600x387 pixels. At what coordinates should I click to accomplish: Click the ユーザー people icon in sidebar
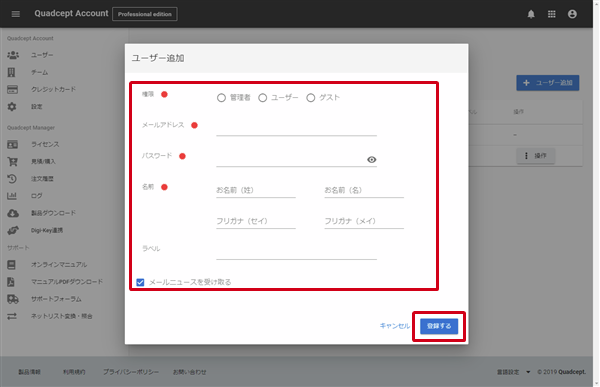click(13, 55)
